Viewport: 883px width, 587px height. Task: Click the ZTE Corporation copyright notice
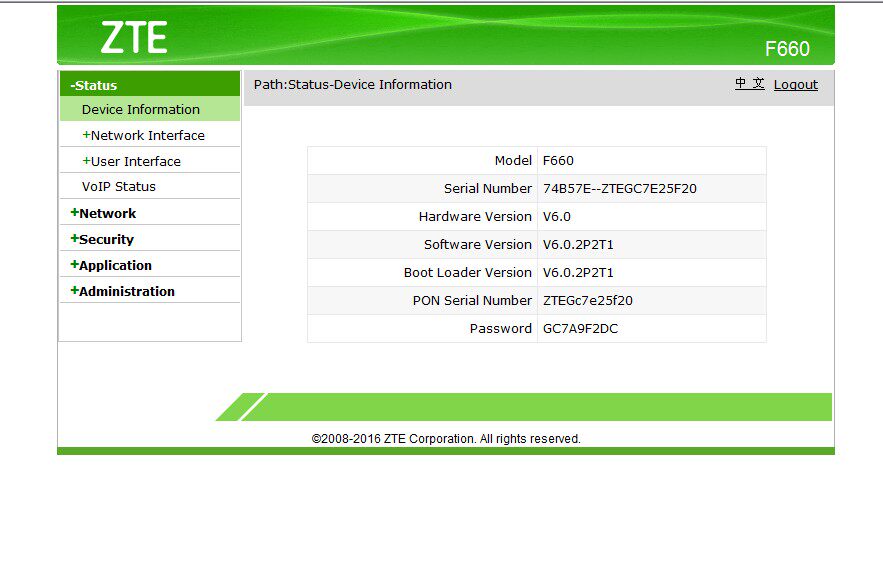tap(446, 438)
